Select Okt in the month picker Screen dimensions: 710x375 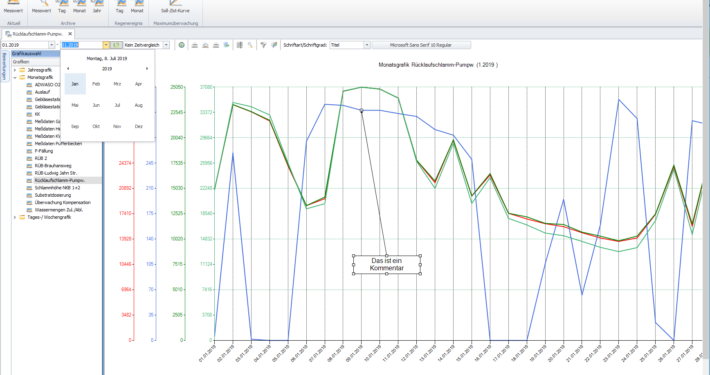(x=96, y=126)
